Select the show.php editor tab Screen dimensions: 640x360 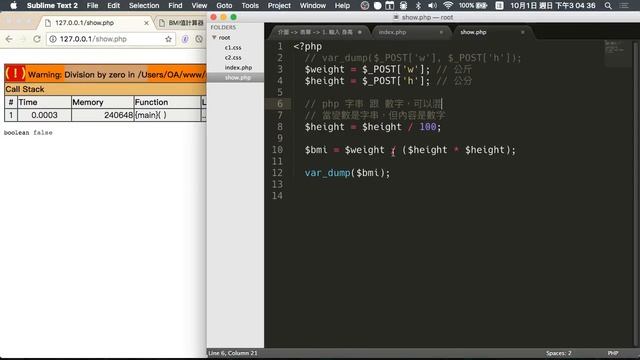point(473,32)
